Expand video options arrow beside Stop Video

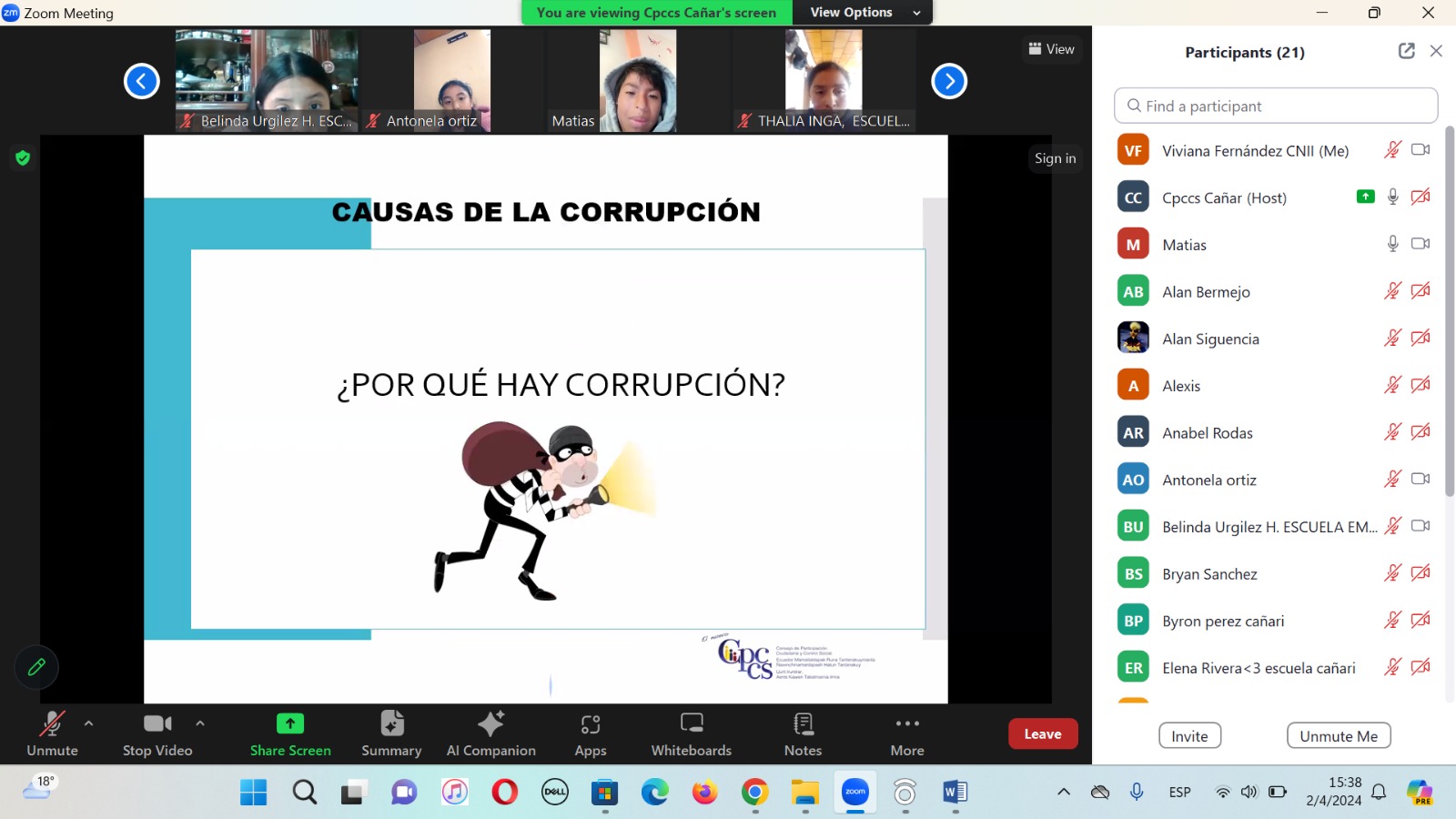click(x=200, y=723)
